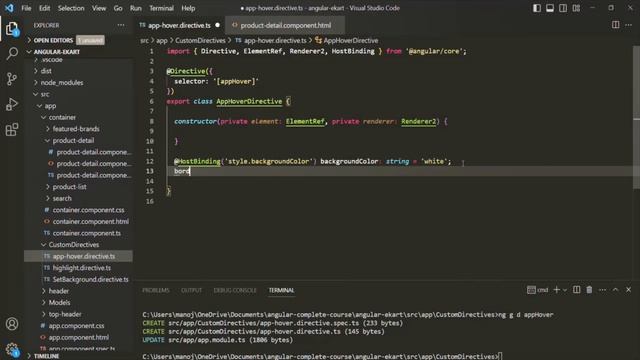Kill terminal with trash icon

[x=589, y=290]
